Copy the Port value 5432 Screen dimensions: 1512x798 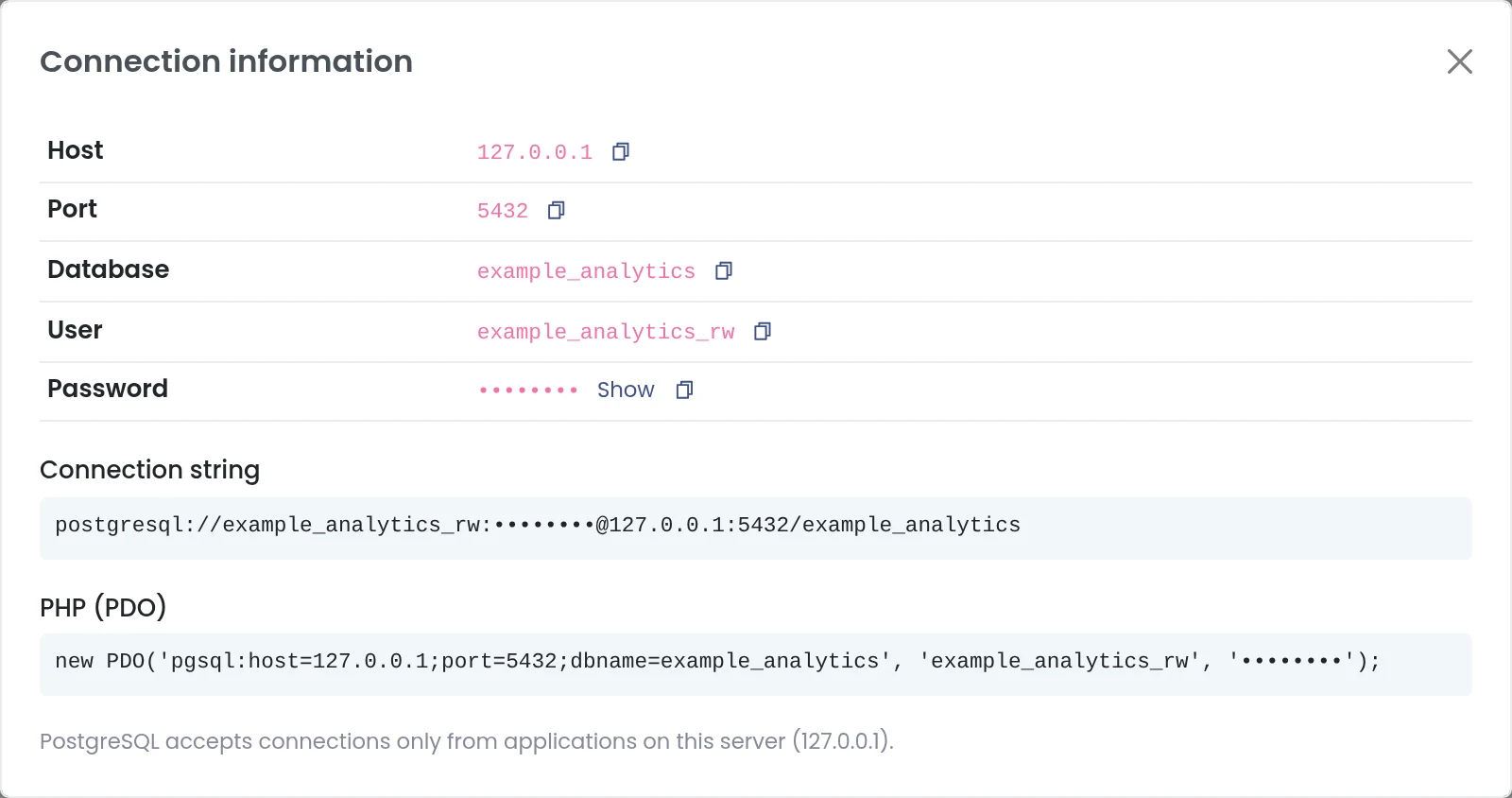coord(557,211)
